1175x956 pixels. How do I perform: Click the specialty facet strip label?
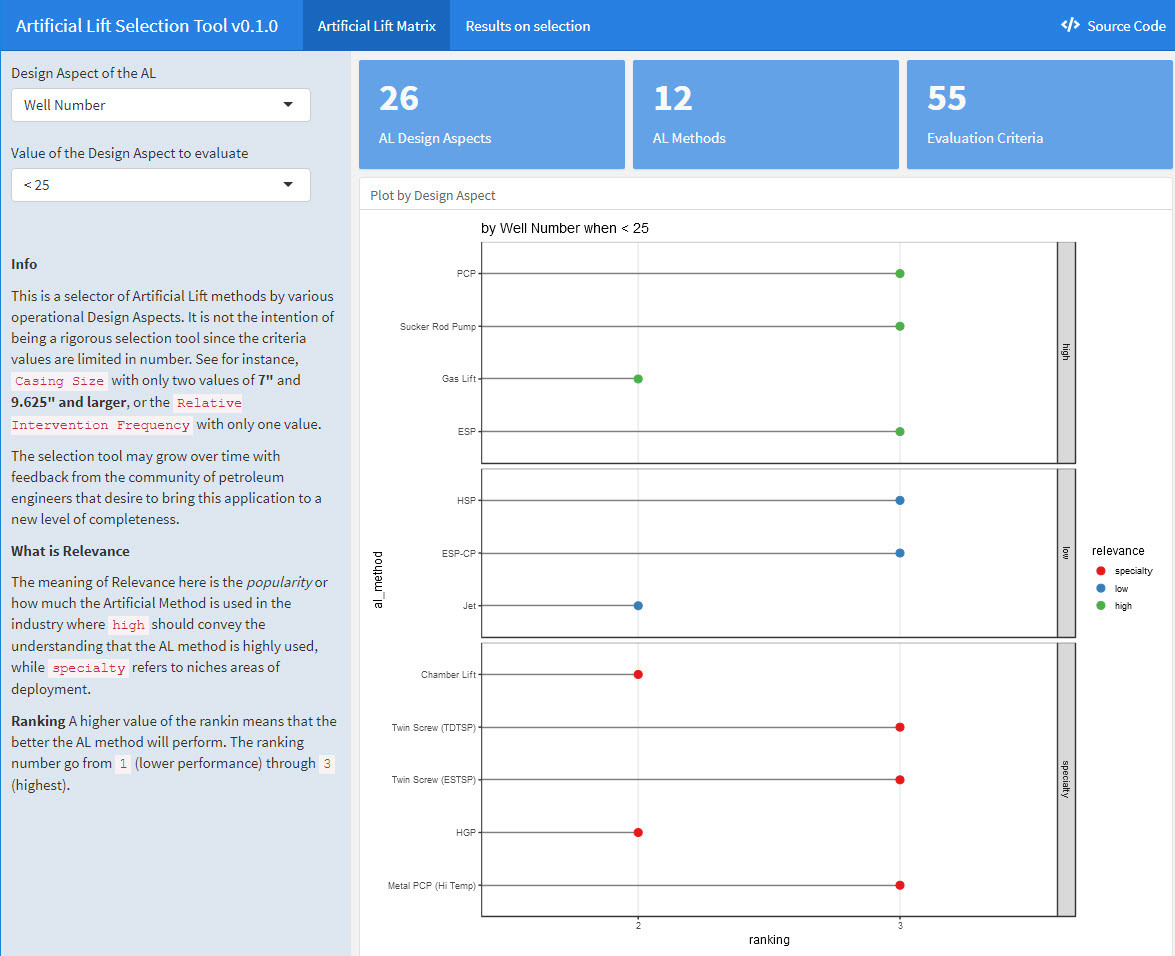tap(1066, 779)
